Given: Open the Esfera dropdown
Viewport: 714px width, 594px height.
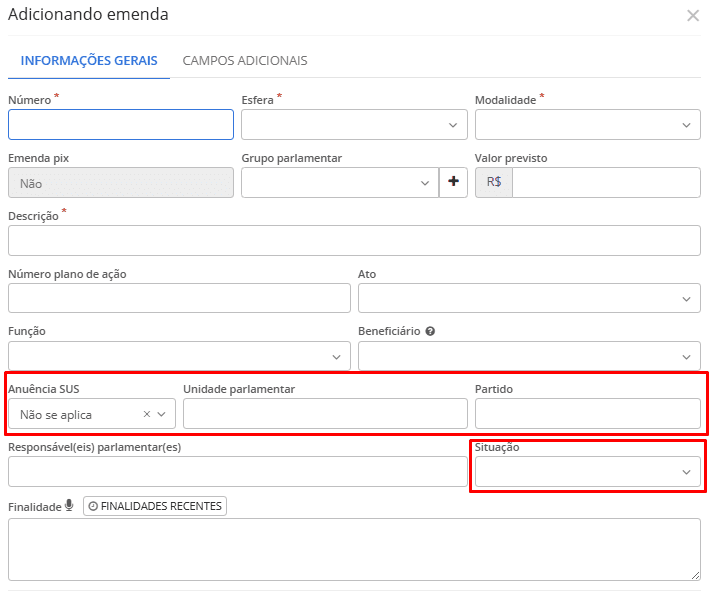Looking at the screenshot, I should [x=354, y=125].
